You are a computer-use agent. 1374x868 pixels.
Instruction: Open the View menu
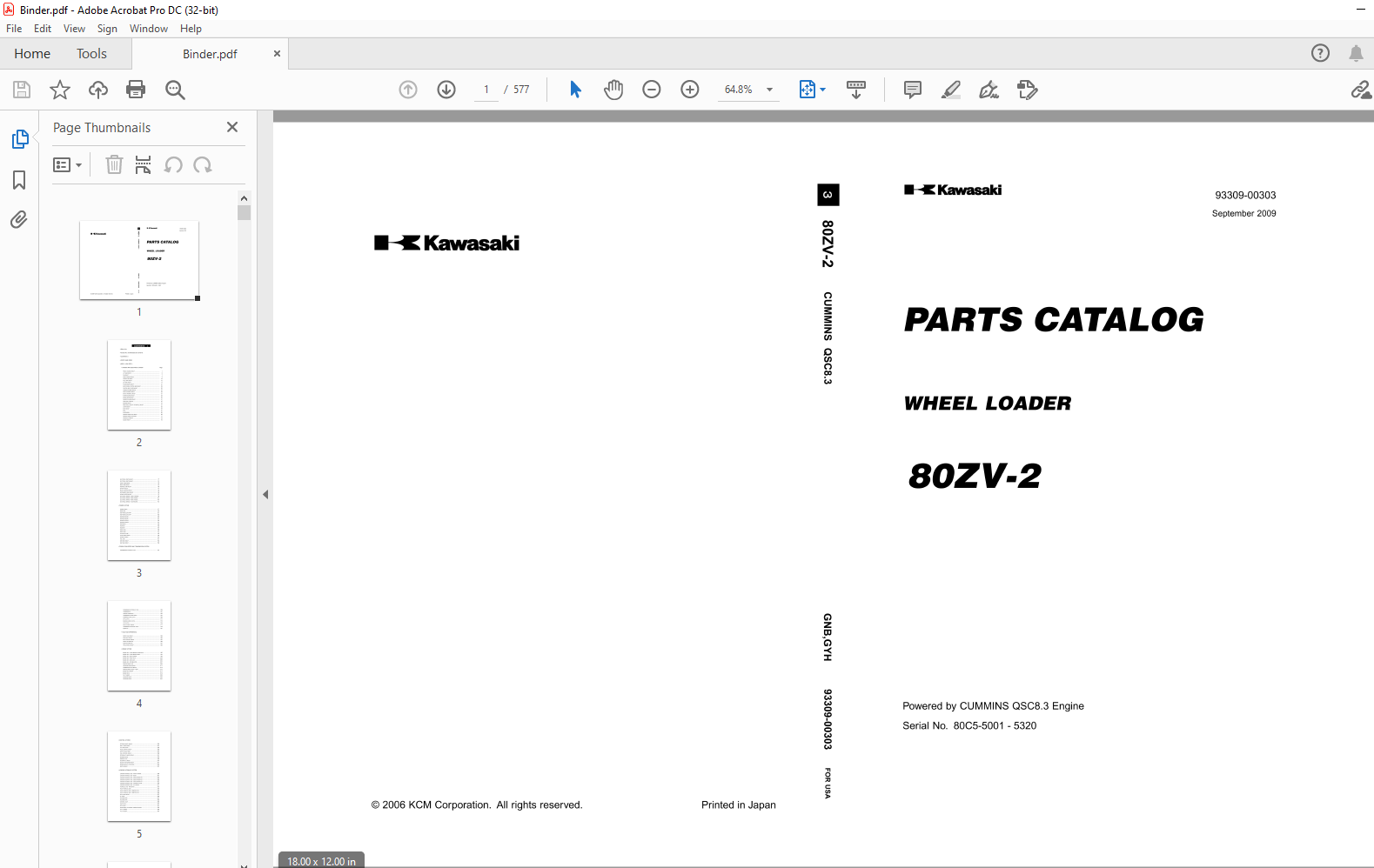(74, 29)
